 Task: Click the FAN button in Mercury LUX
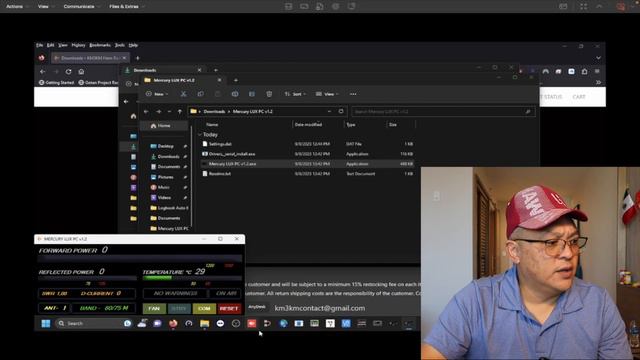click(x=154, y=309)
